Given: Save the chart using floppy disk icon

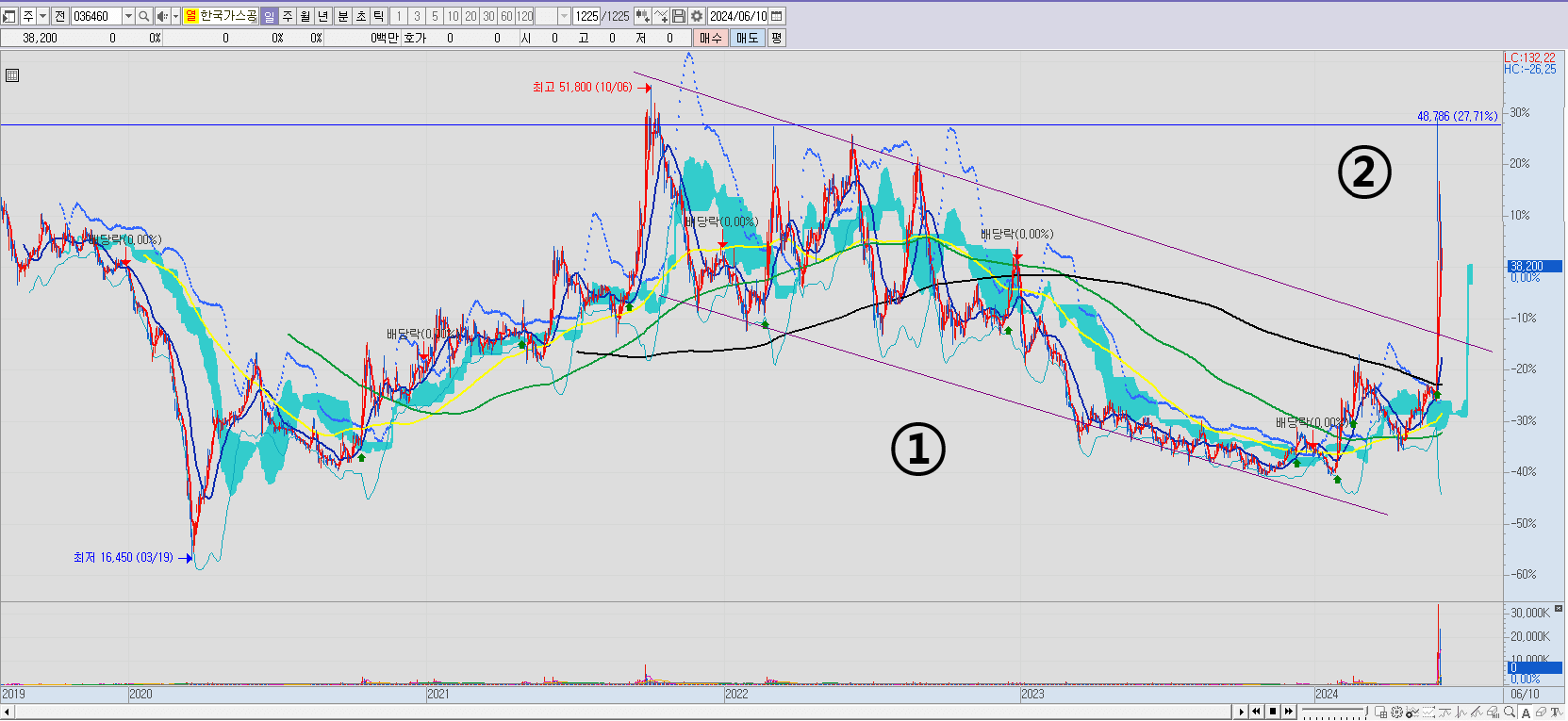Looking at the screenshot, I should [x=678, y=16].
